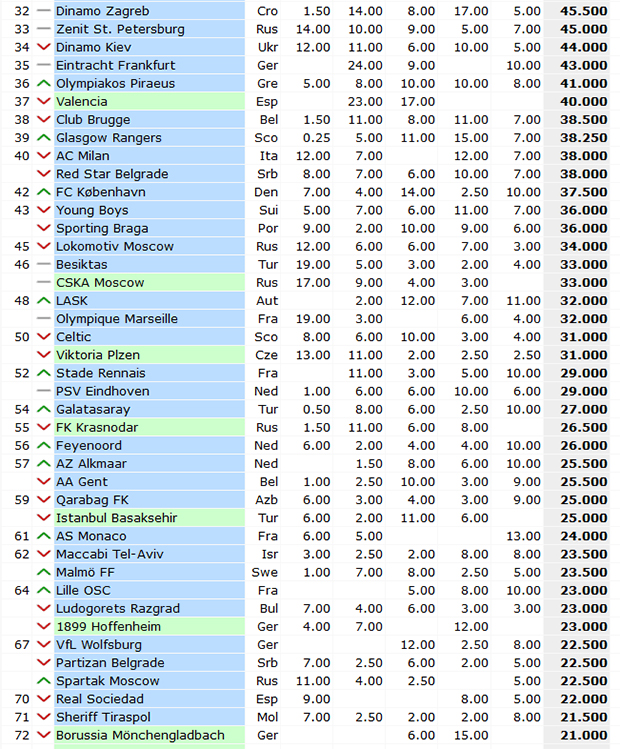620x749 pixels.
Task: Click the up arrow beside AS Monaco
Action: pyautogui.click(x=43, y=536)
